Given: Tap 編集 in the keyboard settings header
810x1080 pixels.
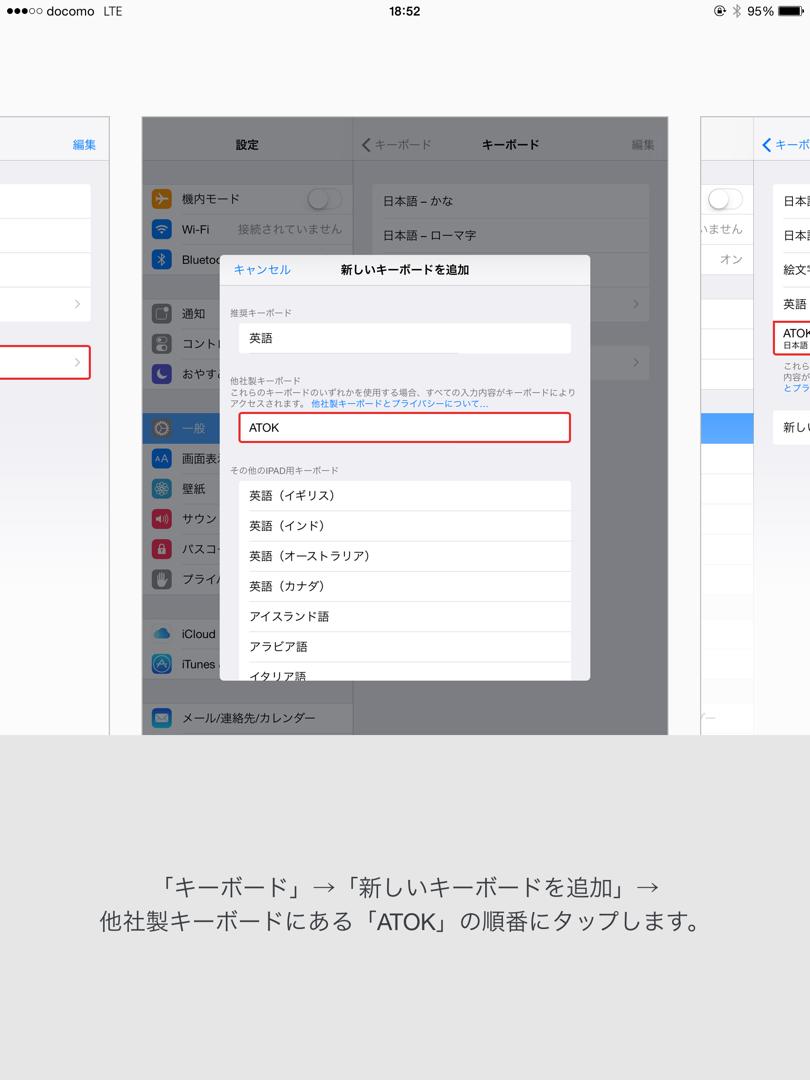Looking at the screenshot, I should coord(643,145).
